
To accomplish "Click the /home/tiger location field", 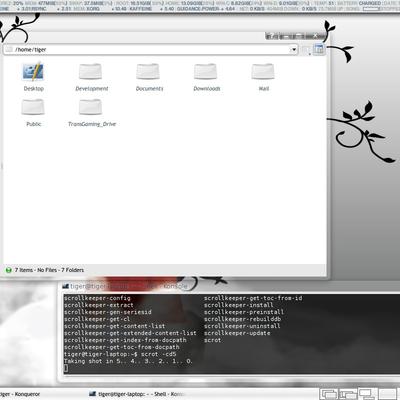I will pyautogui.click(x=152, y=50).
